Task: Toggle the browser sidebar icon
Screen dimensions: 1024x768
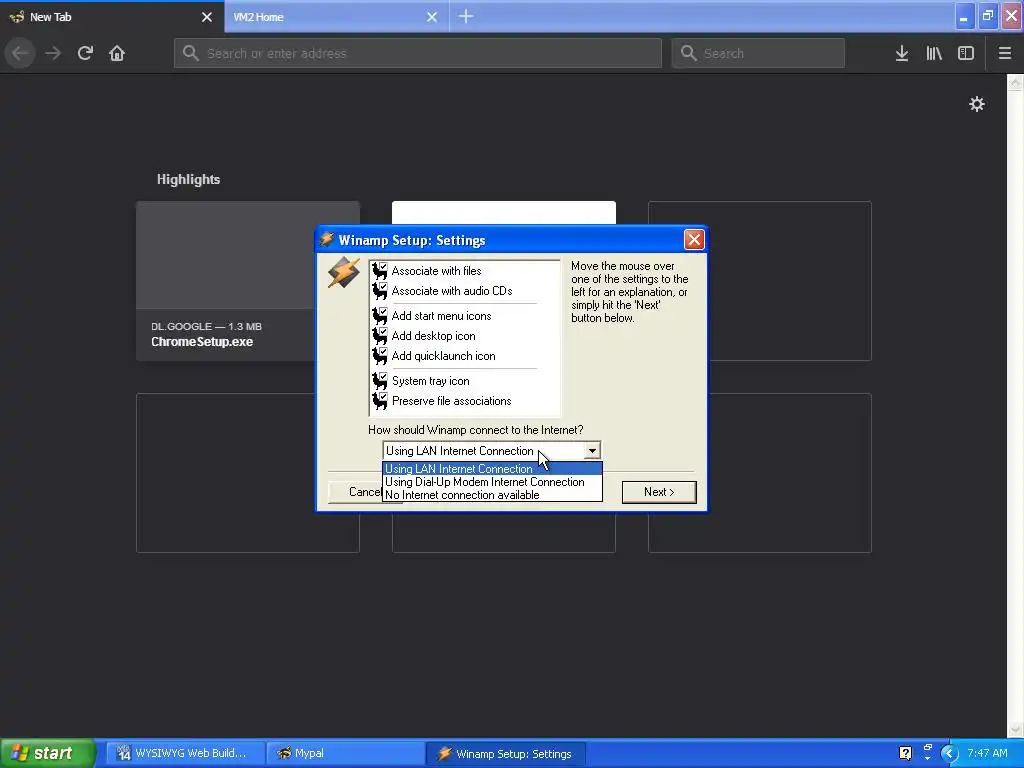Action: tap(966, 53)
